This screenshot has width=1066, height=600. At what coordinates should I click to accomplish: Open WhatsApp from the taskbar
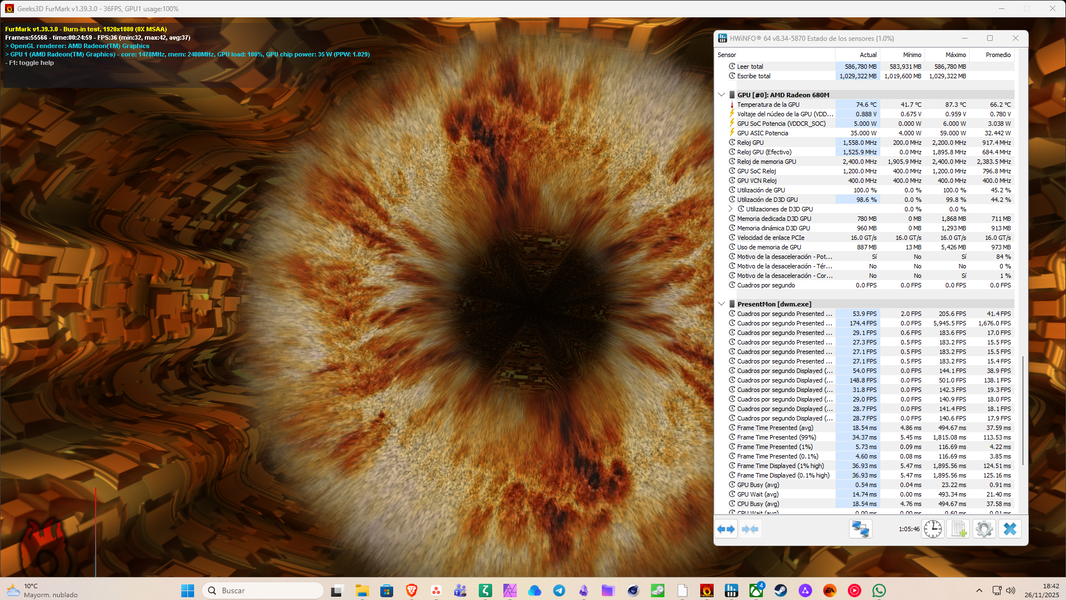click(879, 590)
